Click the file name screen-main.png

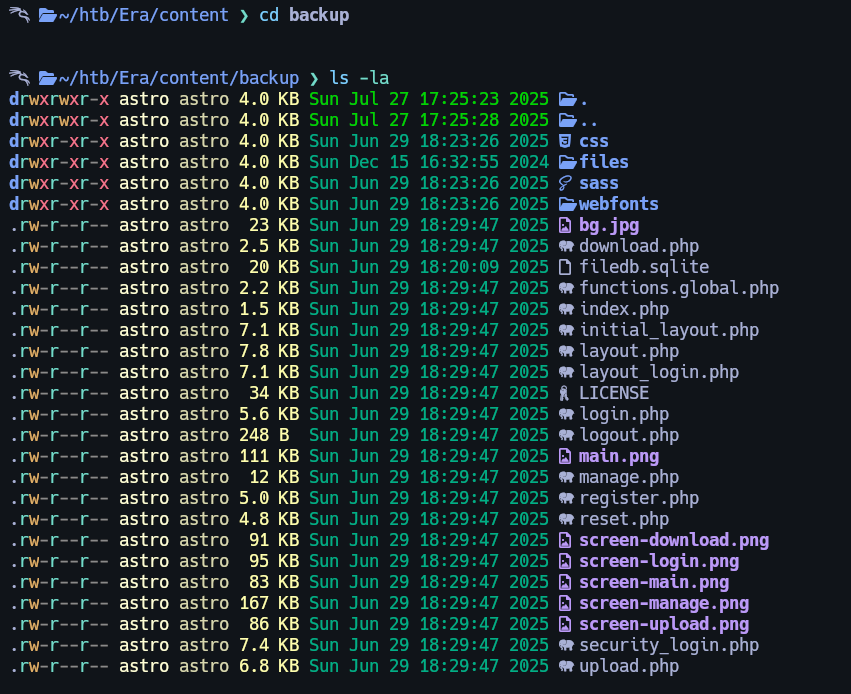(x=654, y=583)
